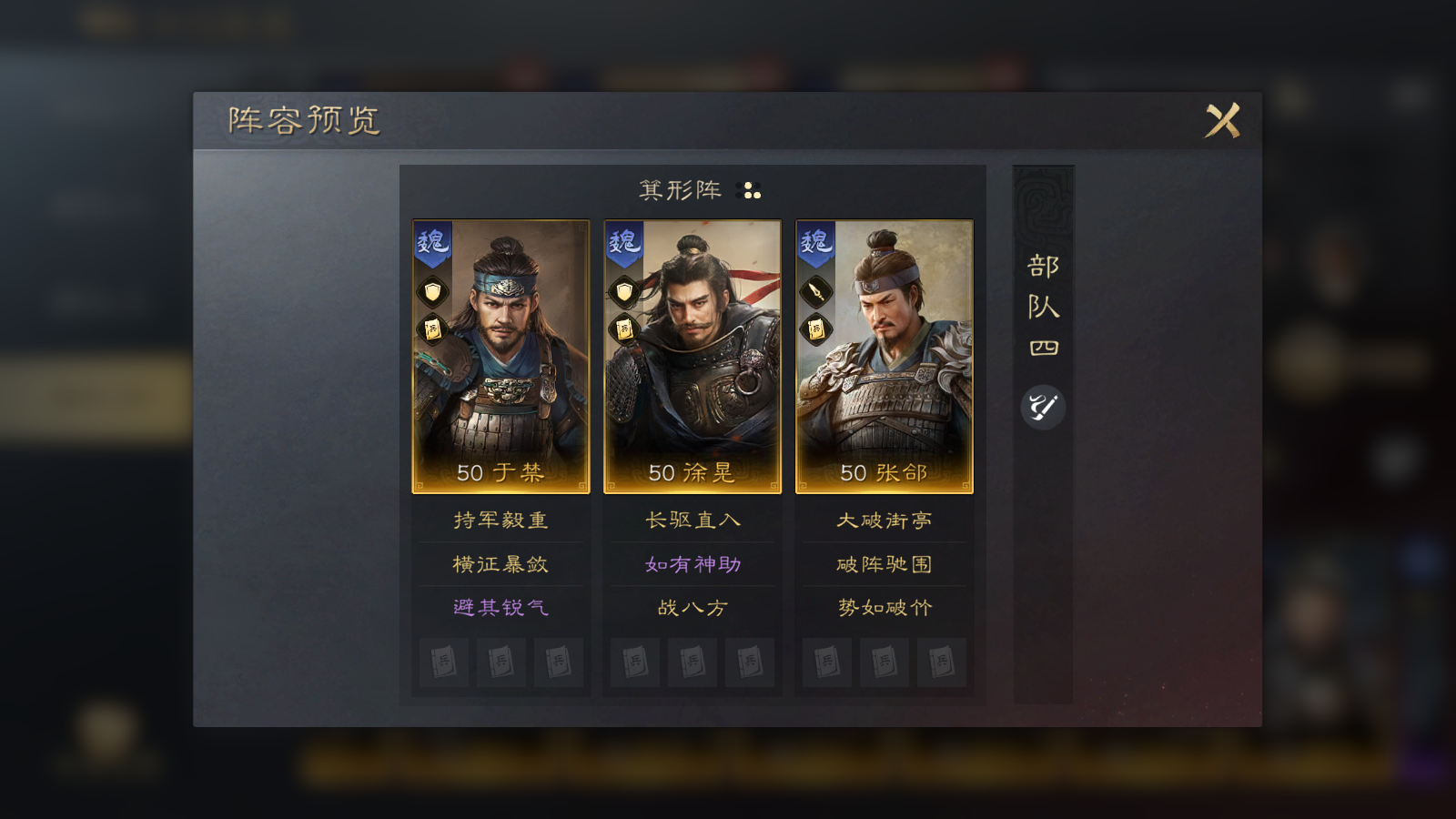This screenshot has height=819, width=1456.
Task: Click the edit brush icon under 部队四
Action: click(1043, 407)
